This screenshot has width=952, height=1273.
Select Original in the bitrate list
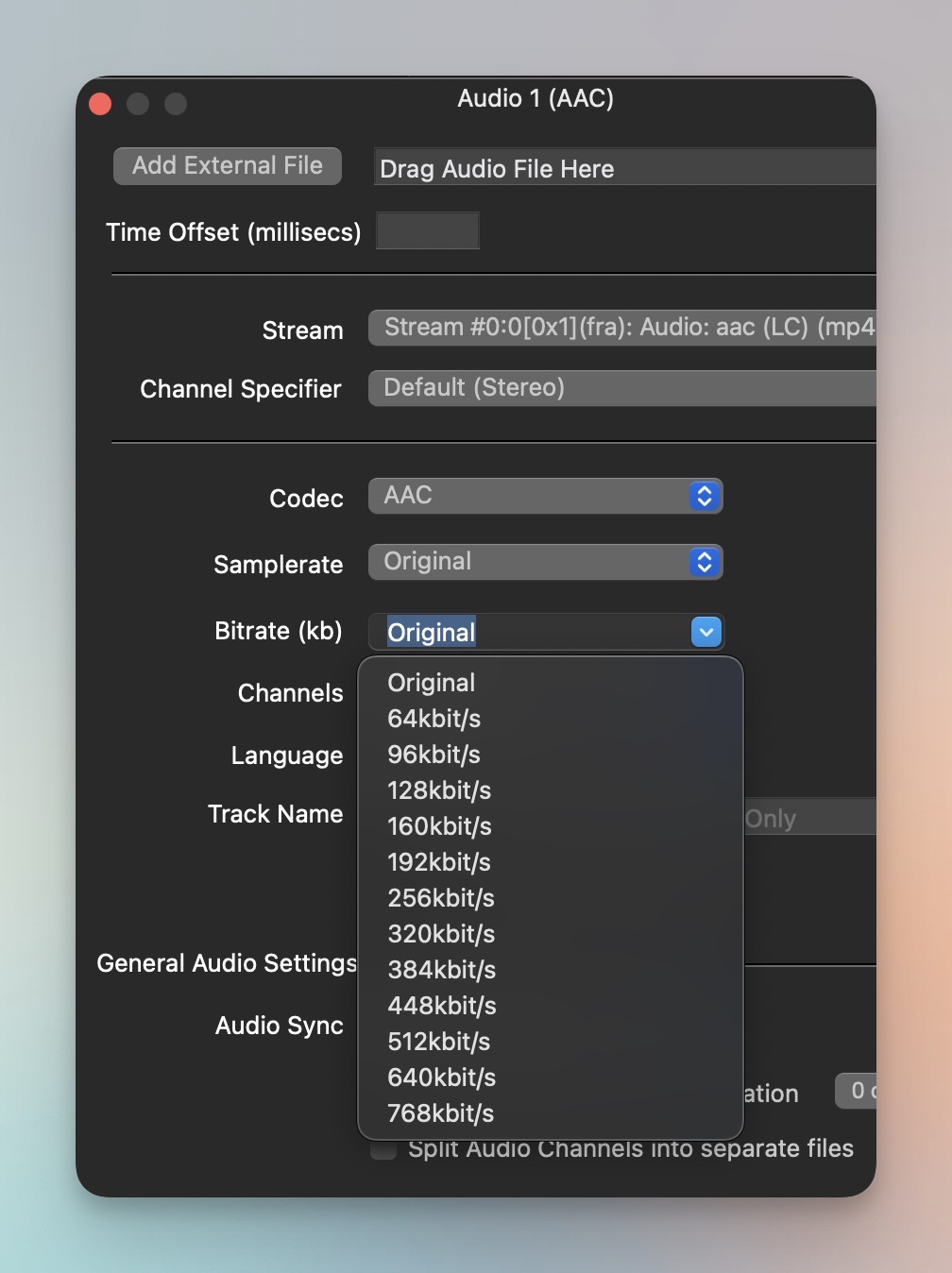tap(432, 683)
